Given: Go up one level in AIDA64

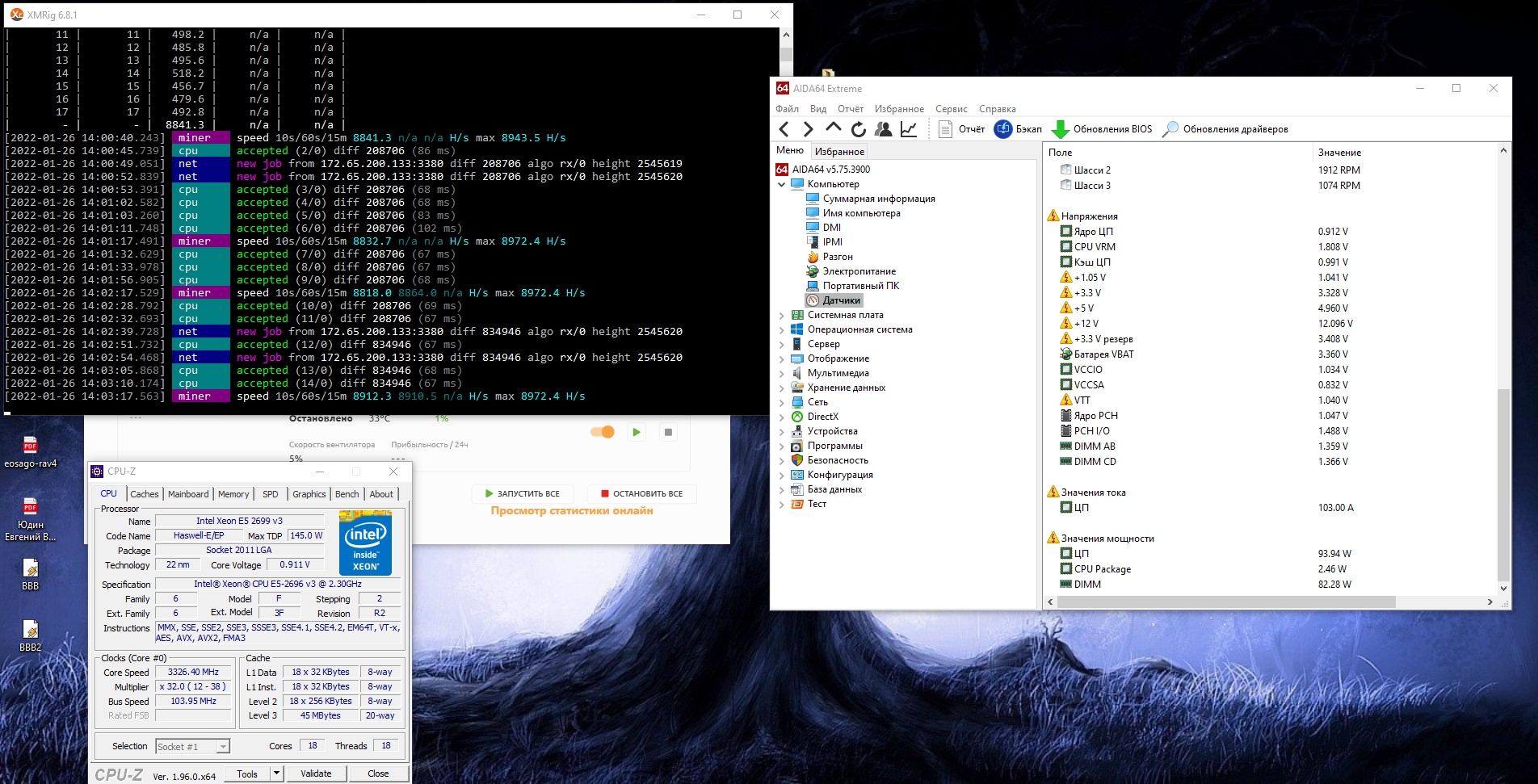Looking at the screenshot, I should (833, 128).
